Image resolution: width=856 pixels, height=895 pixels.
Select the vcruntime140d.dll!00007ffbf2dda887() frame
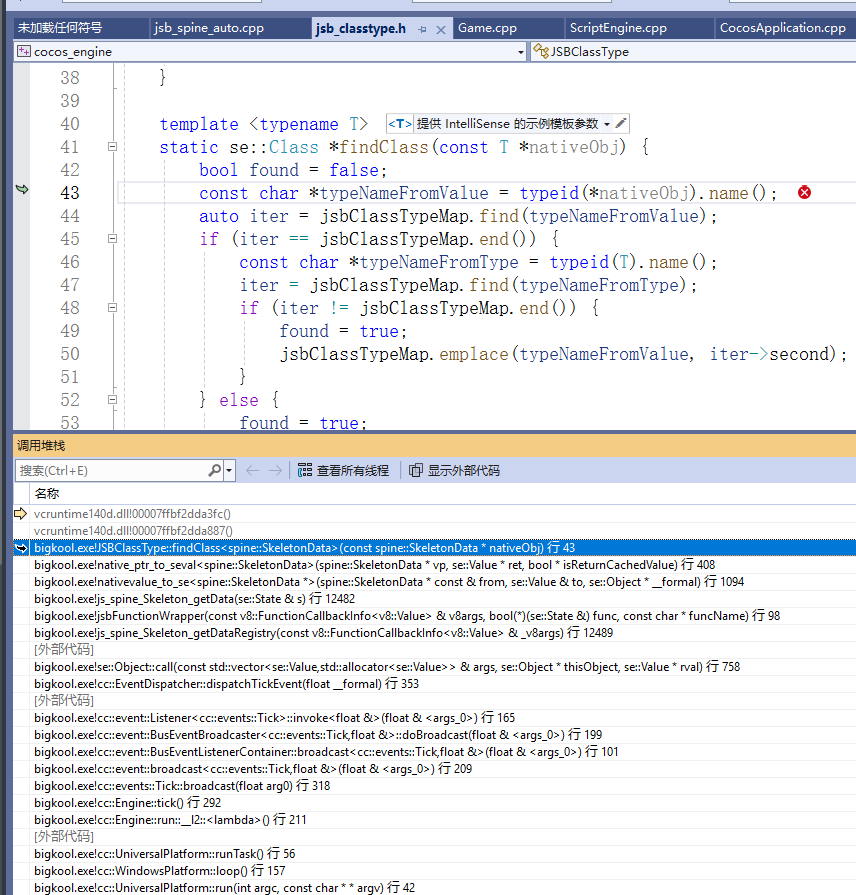tap(443, 531)
